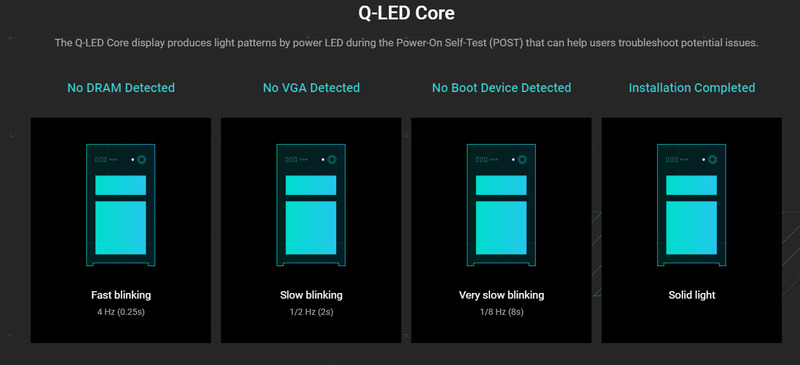Click power button circle on Fast blinking case
This screenshot has height=365, width=800.
coord(142,160)
